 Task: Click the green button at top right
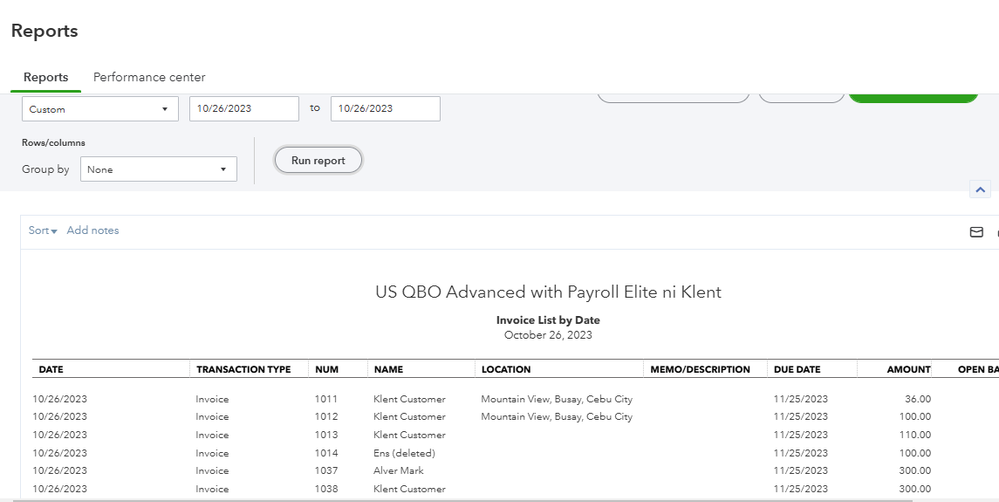(912, 96)
